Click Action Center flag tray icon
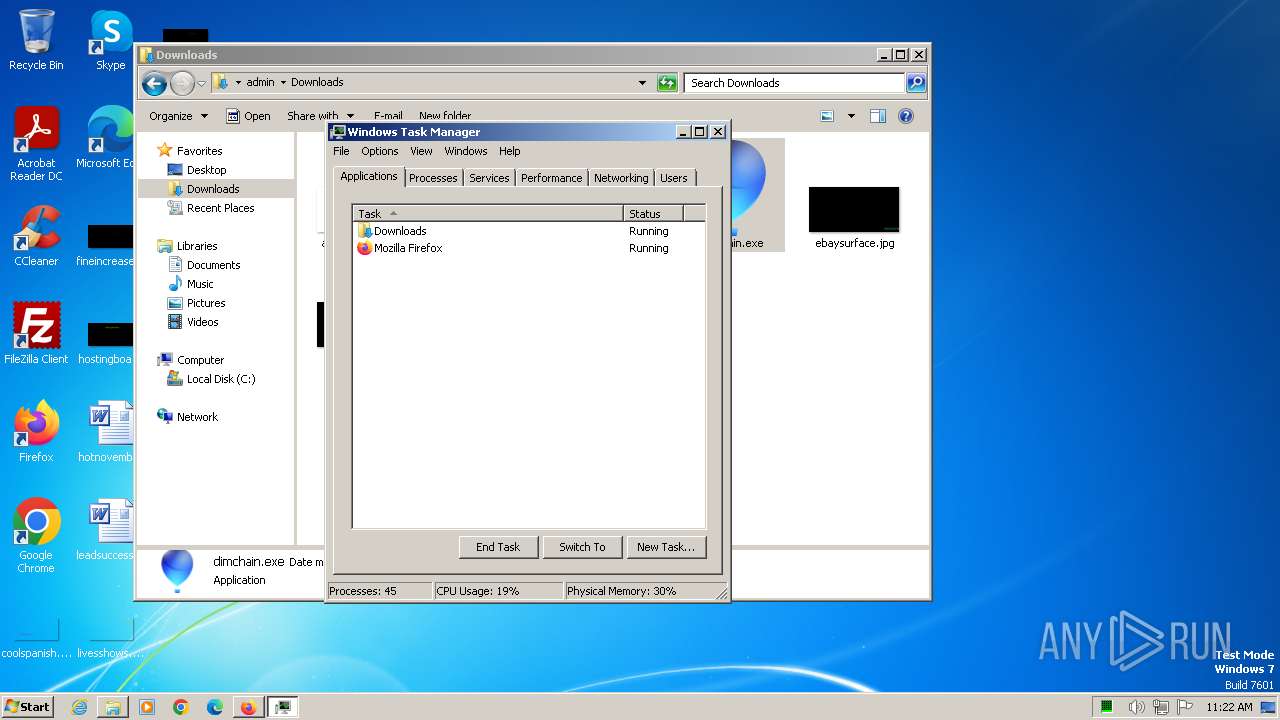Viewport: 1280px width, 720px height. point(1185,707)
